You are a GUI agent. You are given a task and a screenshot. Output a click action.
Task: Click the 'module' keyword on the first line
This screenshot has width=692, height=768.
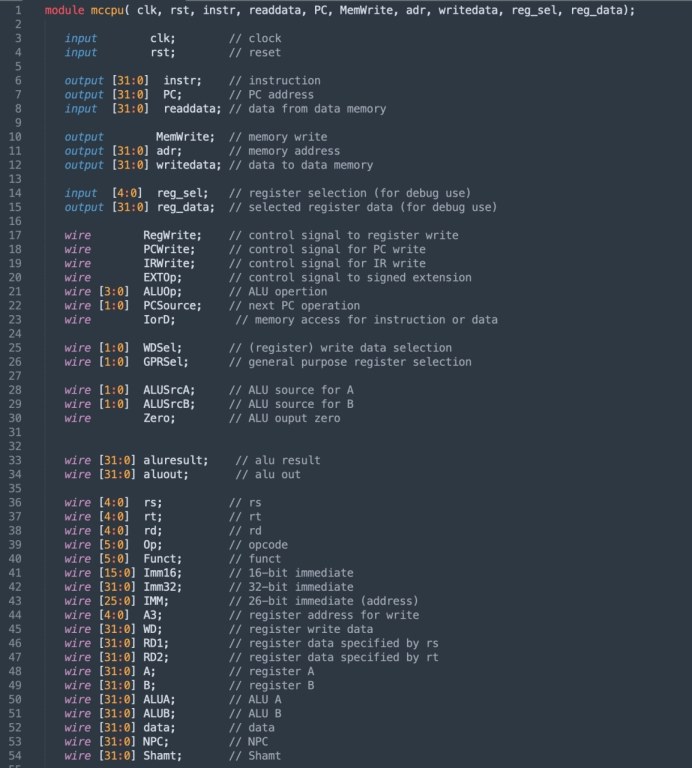click(x=64, y=10)
